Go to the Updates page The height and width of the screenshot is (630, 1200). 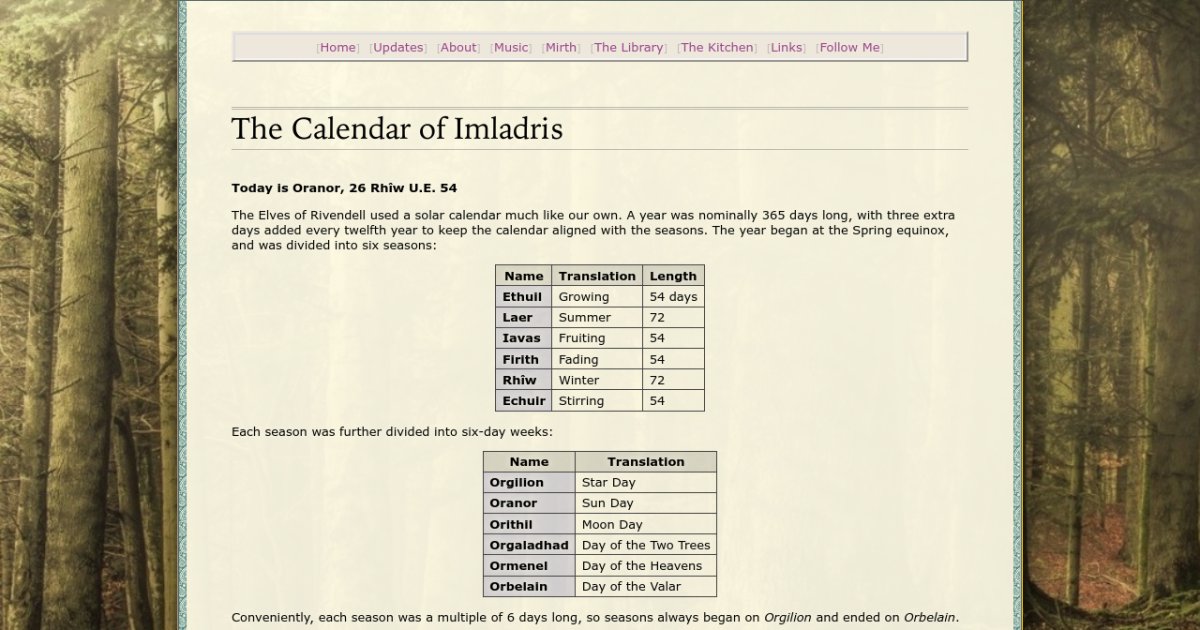point(398,47)
